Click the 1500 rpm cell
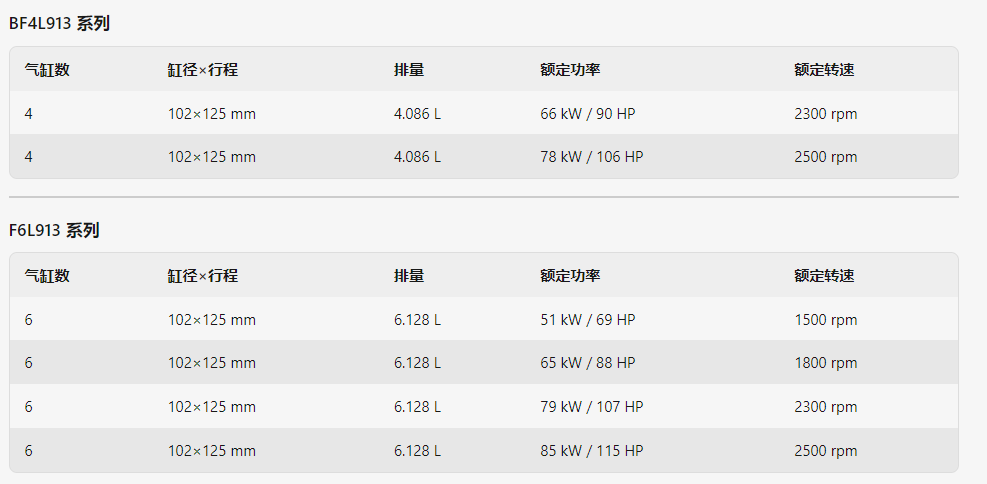The height and width of the screenshot is (484, 987). click(826, 320)
